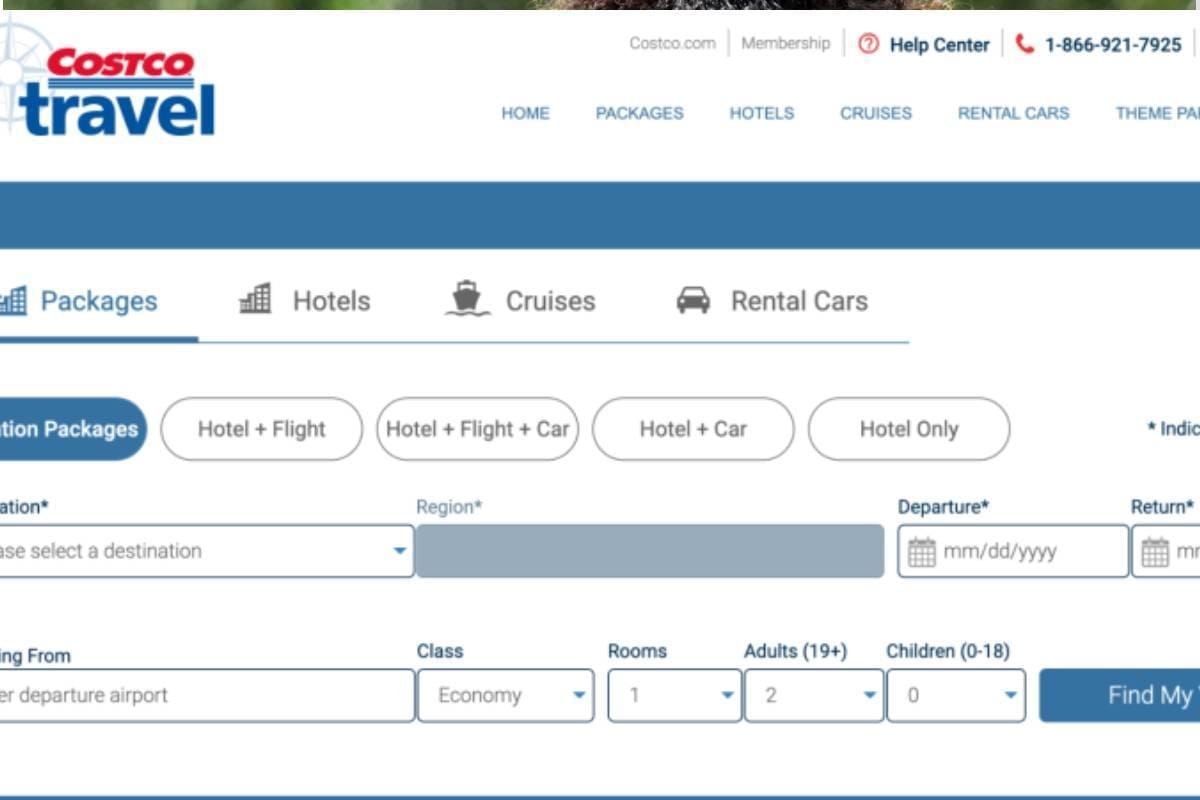
Task: Open the Class dropdown showing Economy
Action: pos(505,695)
